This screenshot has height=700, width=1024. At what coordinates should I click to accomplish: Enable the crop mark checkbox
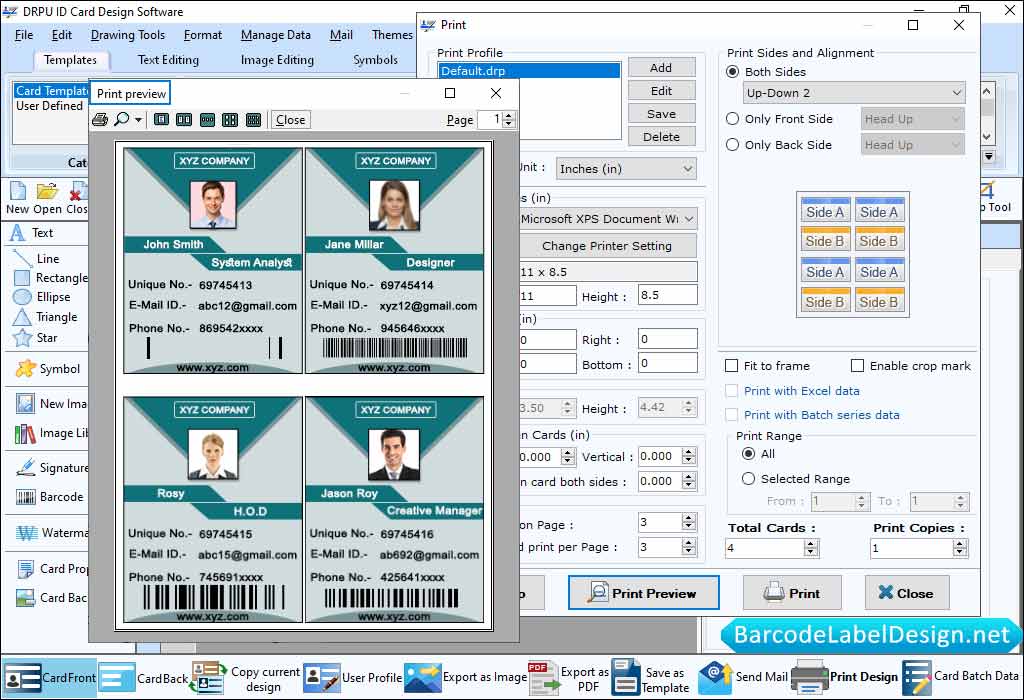(x=857, y=366)
